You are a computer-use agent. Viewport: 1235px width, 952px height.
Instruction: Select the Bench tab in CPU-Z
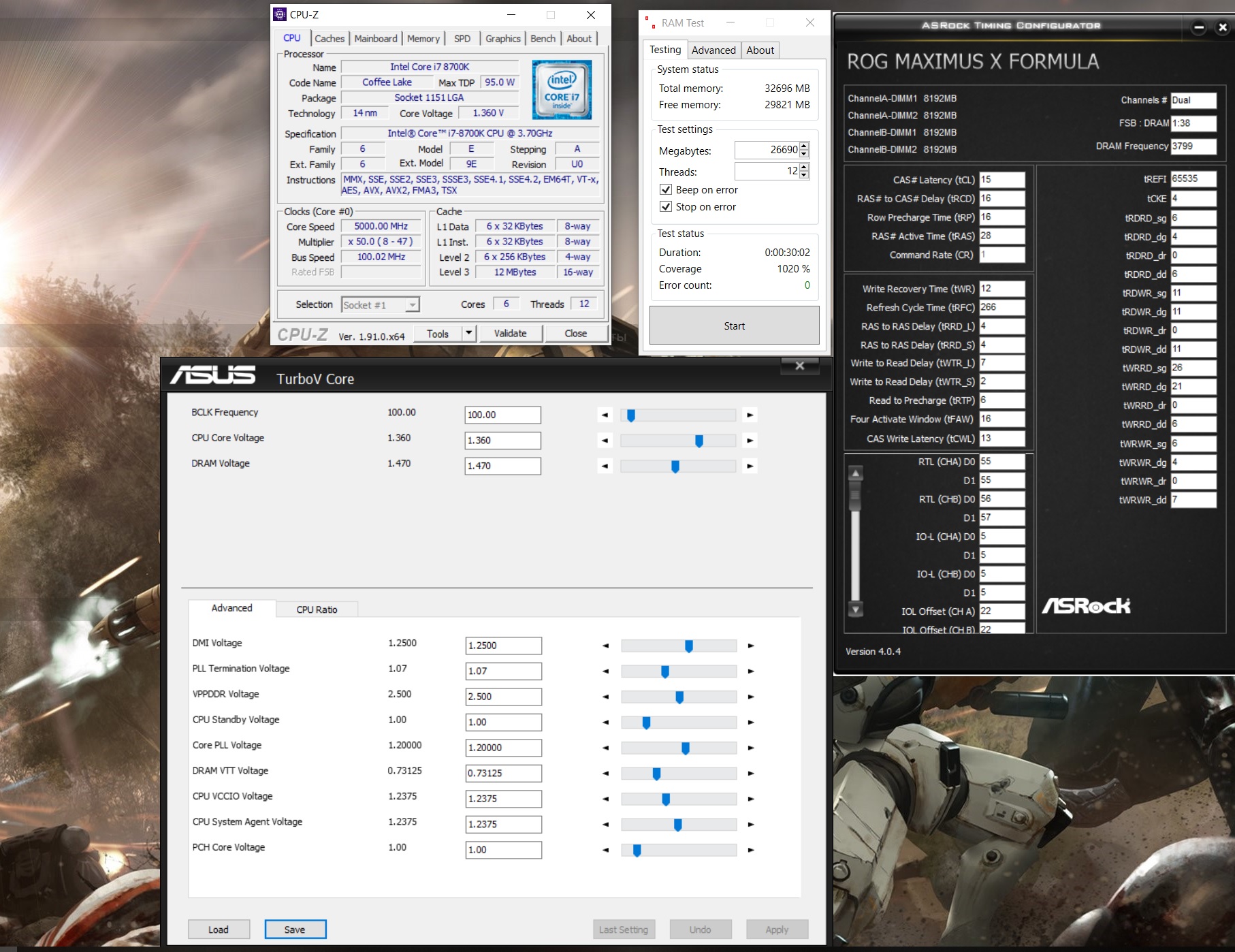543,39
